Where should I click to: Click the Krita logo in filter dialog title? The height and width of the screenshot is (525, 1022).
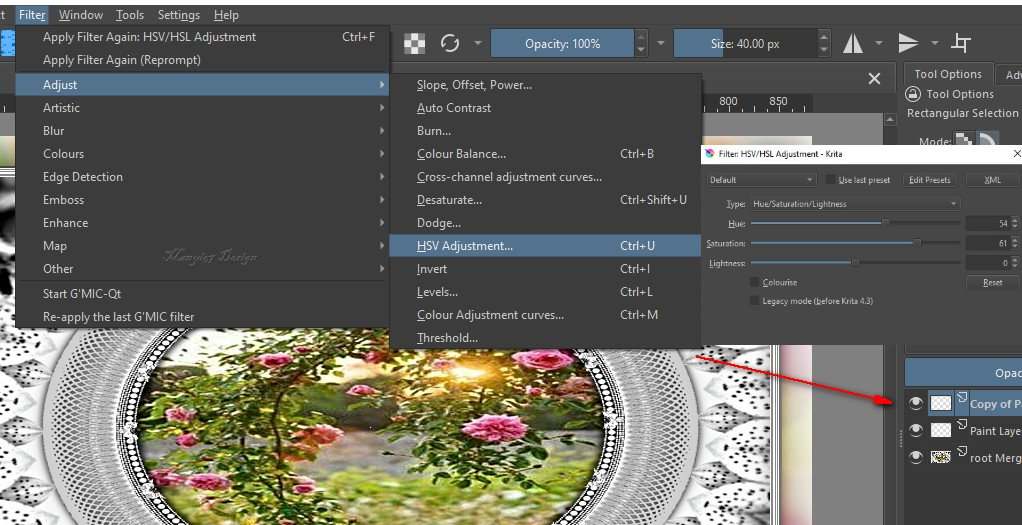710,154
